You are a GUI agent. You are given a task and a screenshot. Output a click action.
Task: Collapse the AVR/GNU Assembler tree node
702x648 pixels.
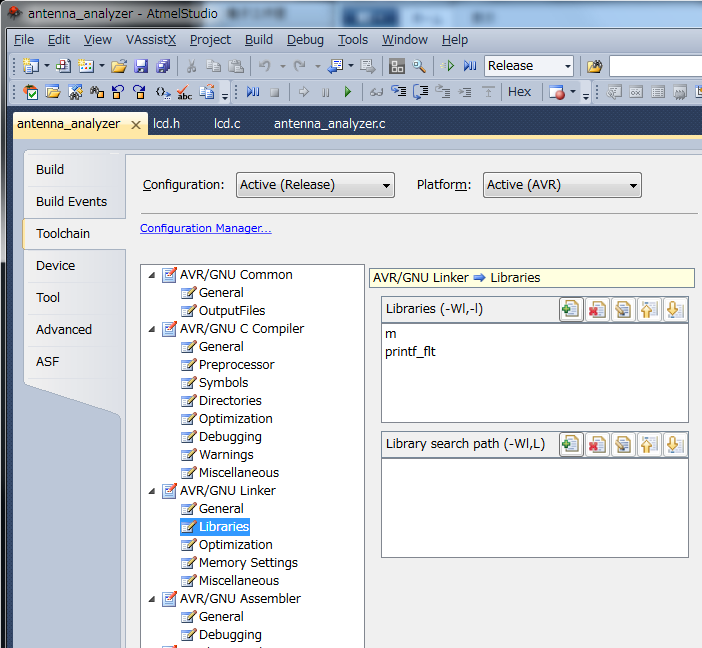point(152,599)
